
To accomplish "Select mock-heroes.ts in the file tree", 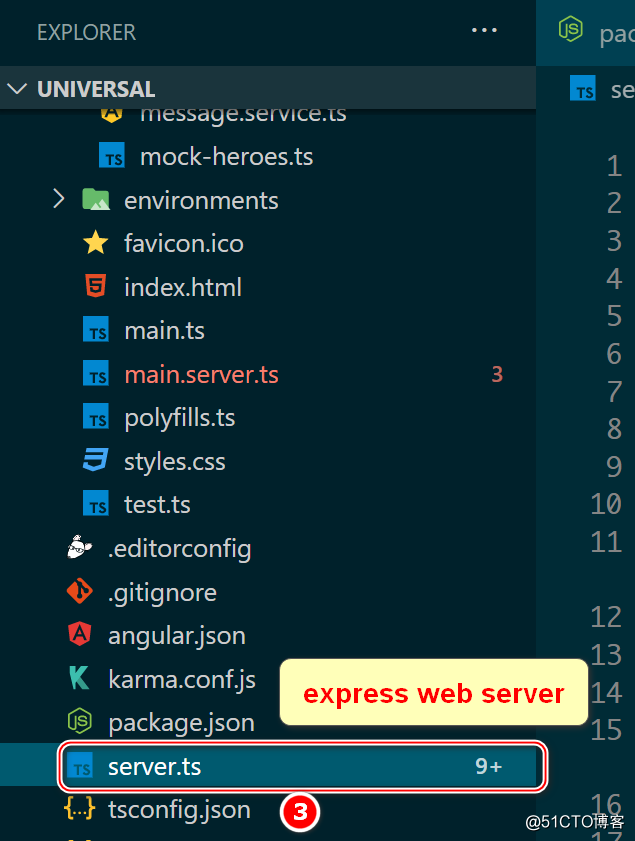I will coord(226,157).
